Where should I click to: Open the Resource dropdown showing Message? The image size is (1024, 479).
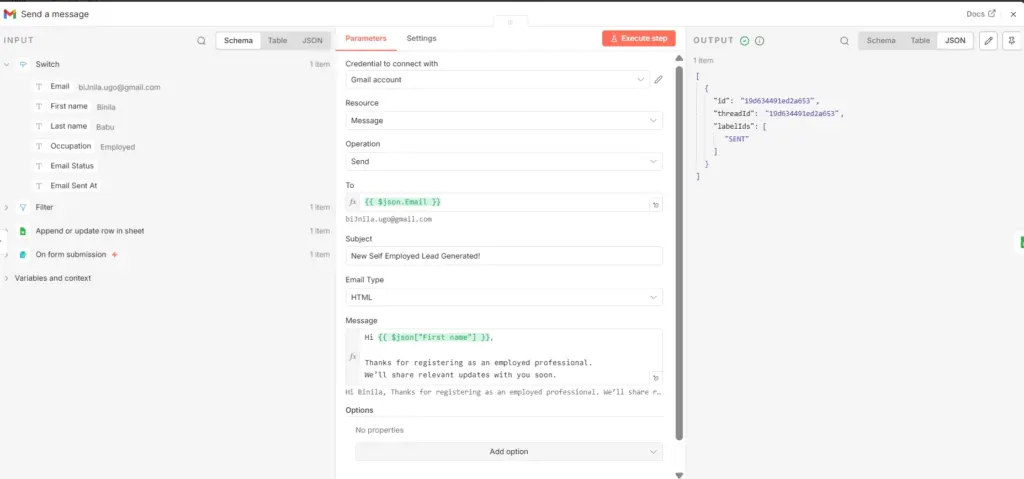coord(504,121)
